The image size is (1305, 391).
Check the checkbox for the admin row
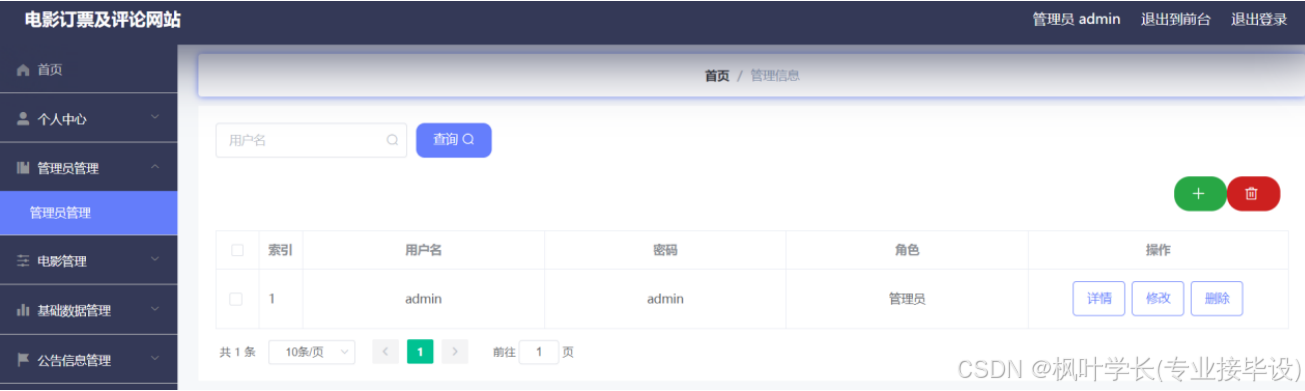[237, 299]
